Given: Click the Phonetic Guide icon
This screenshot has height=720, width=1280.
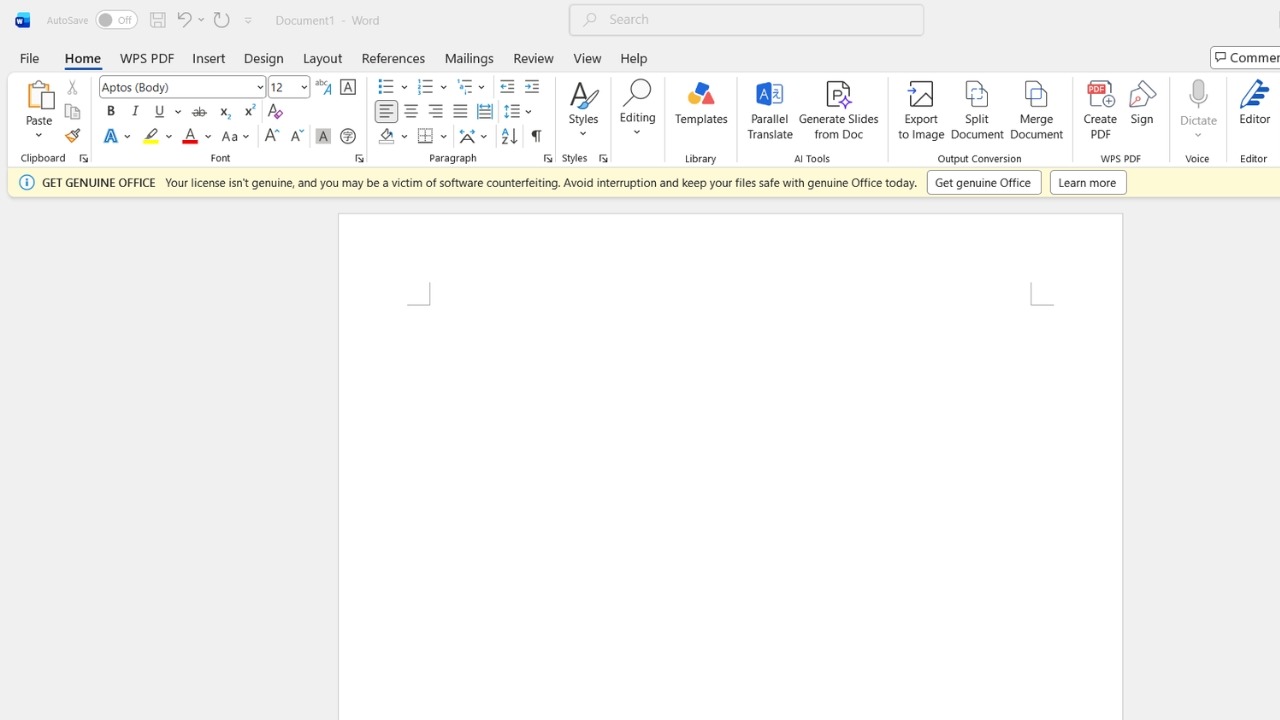Looking at the screenshot, I should pos(323,87).
